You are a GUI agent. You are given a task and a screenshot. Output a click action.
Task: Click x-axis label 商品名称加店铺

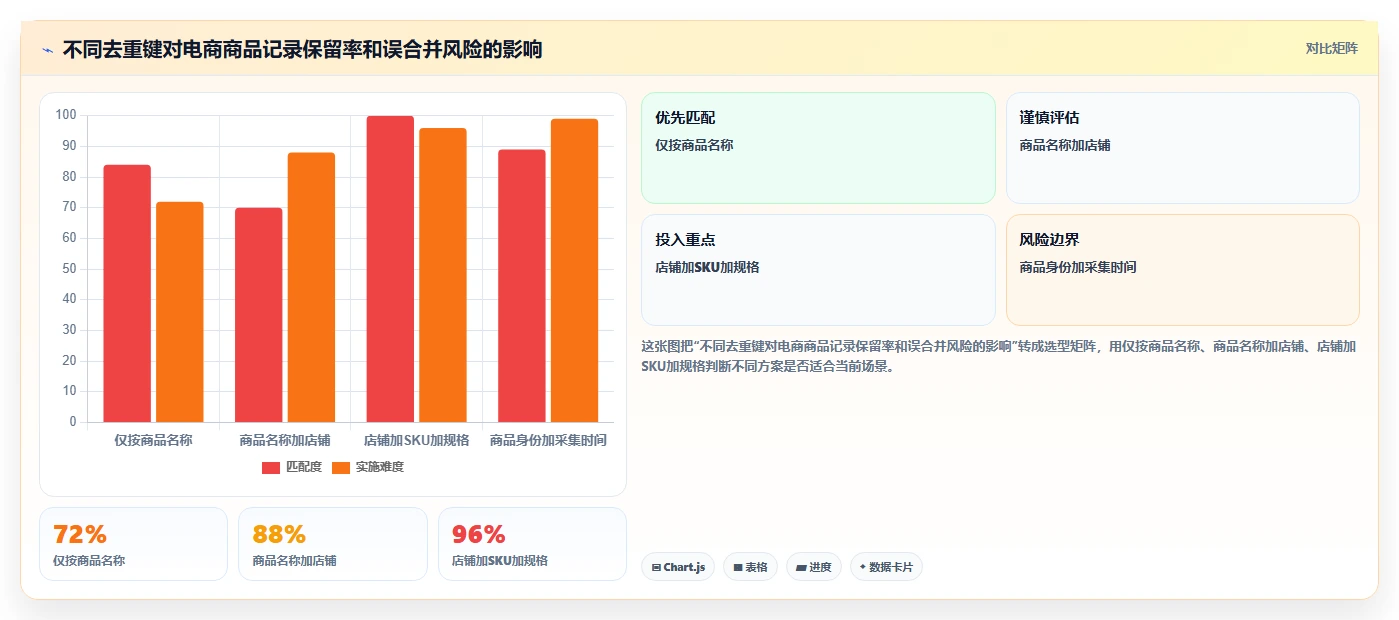click(x=285, y=440)
